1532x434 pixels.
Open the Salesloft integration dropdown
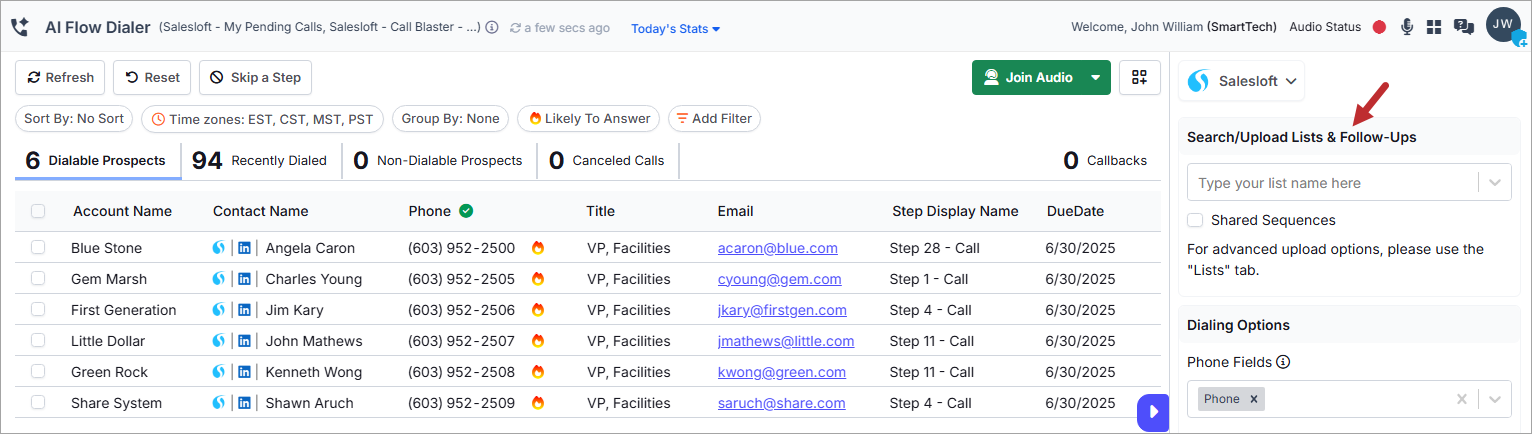coord(1241,81)
